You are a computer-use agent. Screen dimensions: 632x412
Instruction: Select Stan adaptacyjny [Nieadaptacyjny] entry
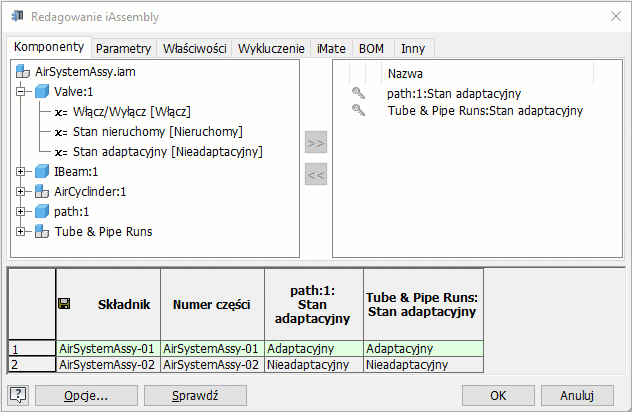pyautogui.click(x=168, y=152)
